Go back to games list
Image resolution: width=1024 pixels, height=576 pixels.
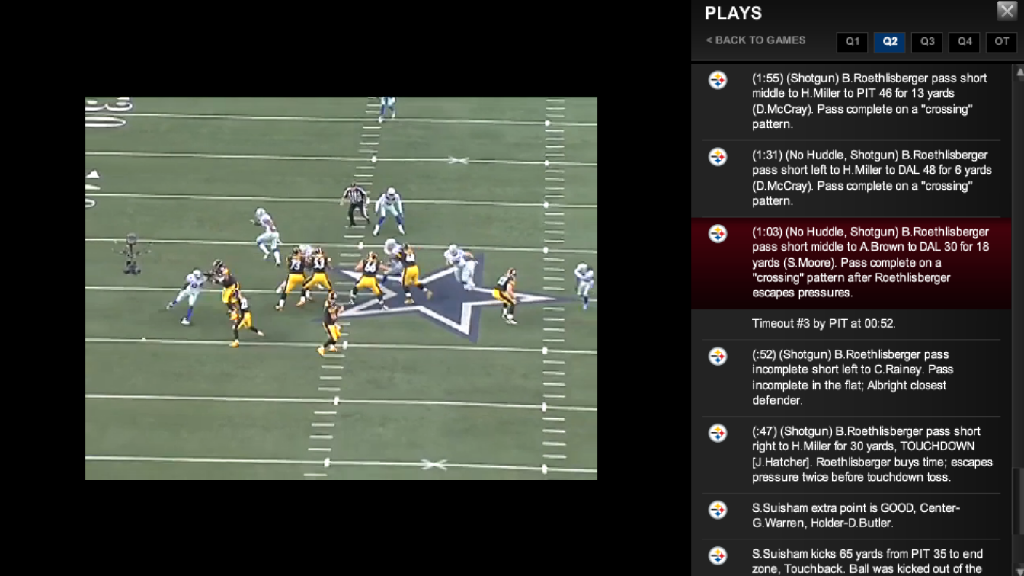coord(756,40)
